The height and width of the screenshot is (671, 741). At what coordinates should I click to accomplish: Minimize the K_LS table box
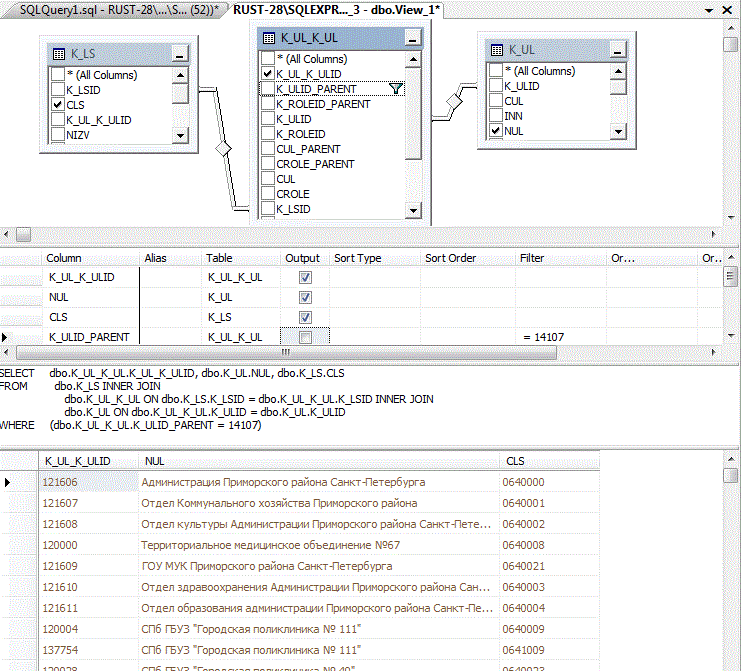(180, 53)
